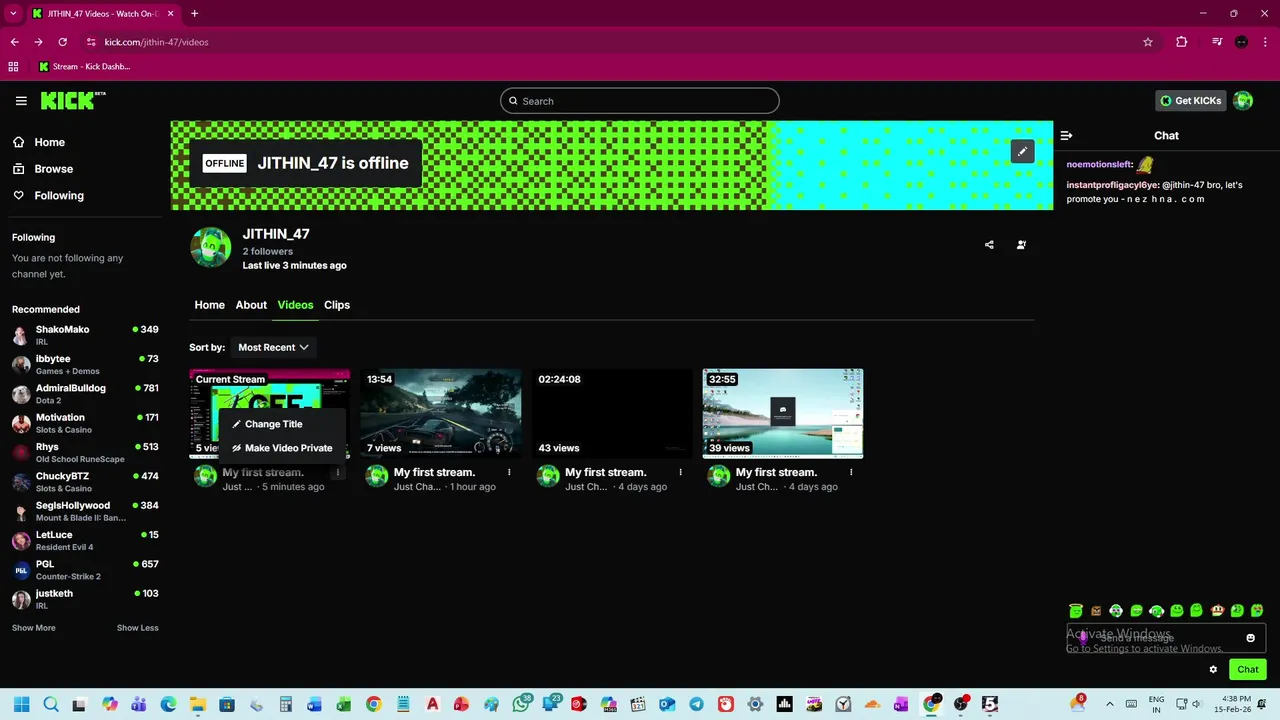This screenshot has height=720, width=1280.
Task: Open the profile avatar in top right
Action: click(1243, 100)
